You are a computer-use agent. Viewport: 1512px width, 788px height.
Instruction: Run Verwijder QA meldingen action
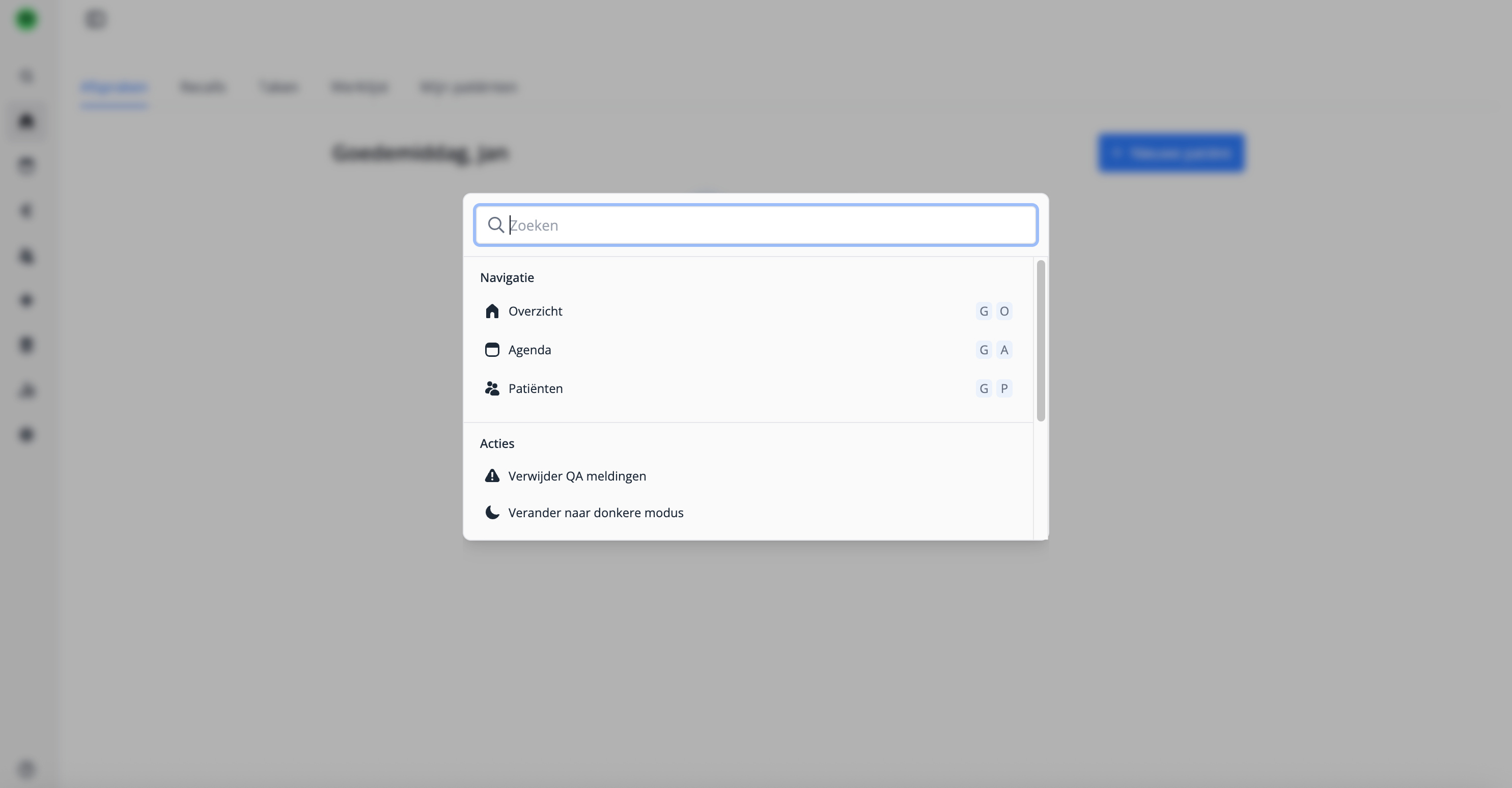[x=577, y=476]
